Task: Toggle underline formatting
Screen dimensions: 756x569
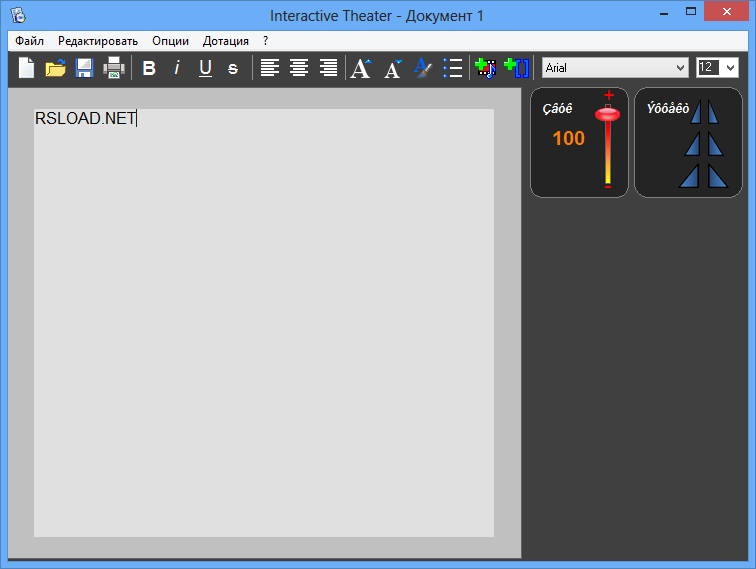Action: point(205,68)
